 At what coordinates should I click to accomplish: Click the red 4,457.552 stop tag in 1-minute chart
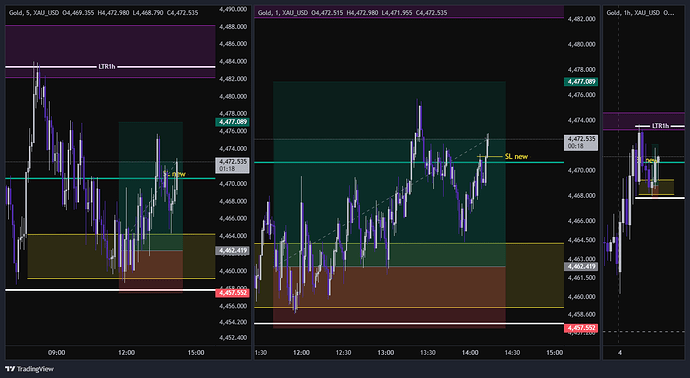coord(581,328)
